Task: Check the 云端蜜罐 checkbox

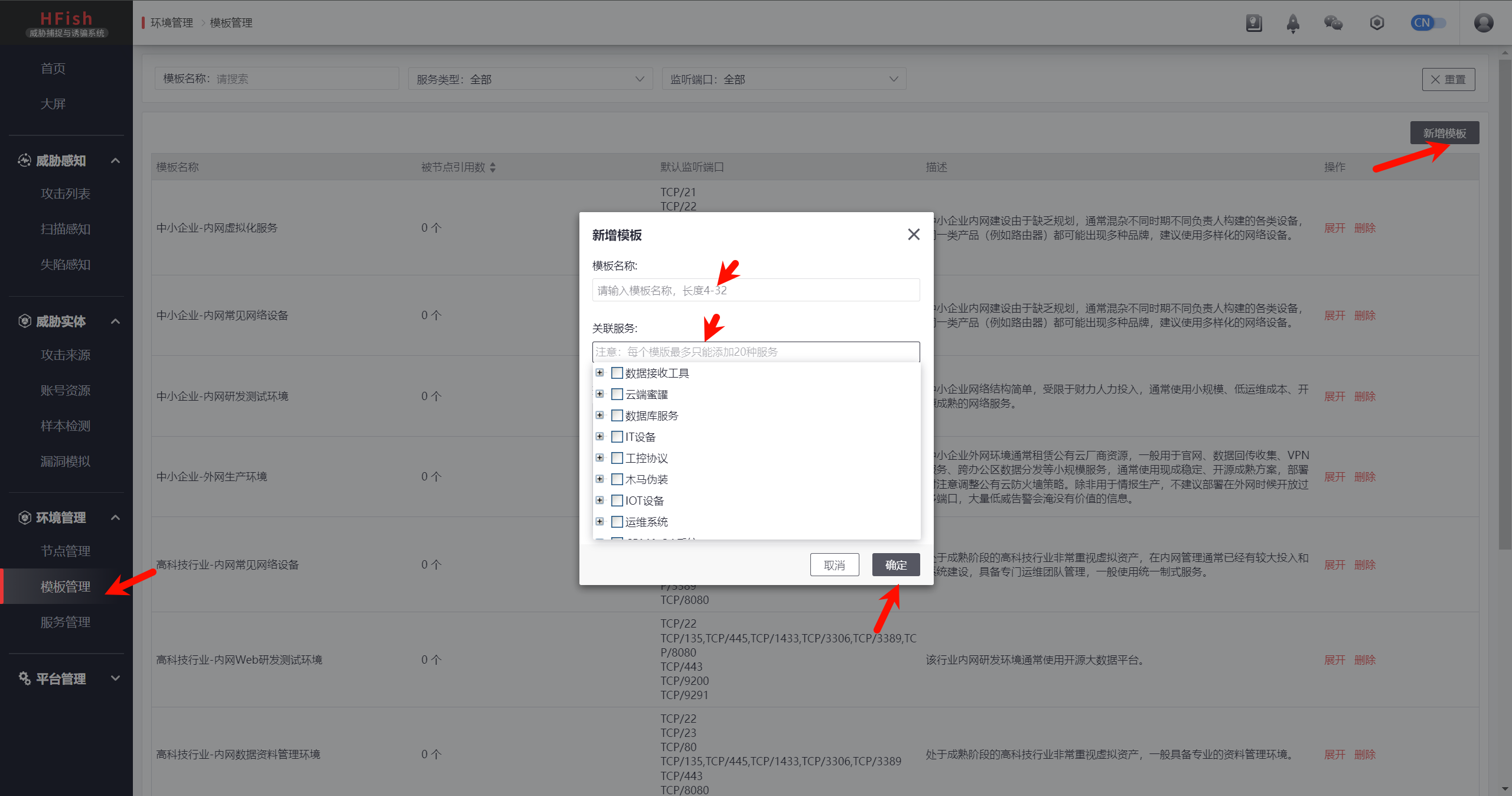Action: 617,394
